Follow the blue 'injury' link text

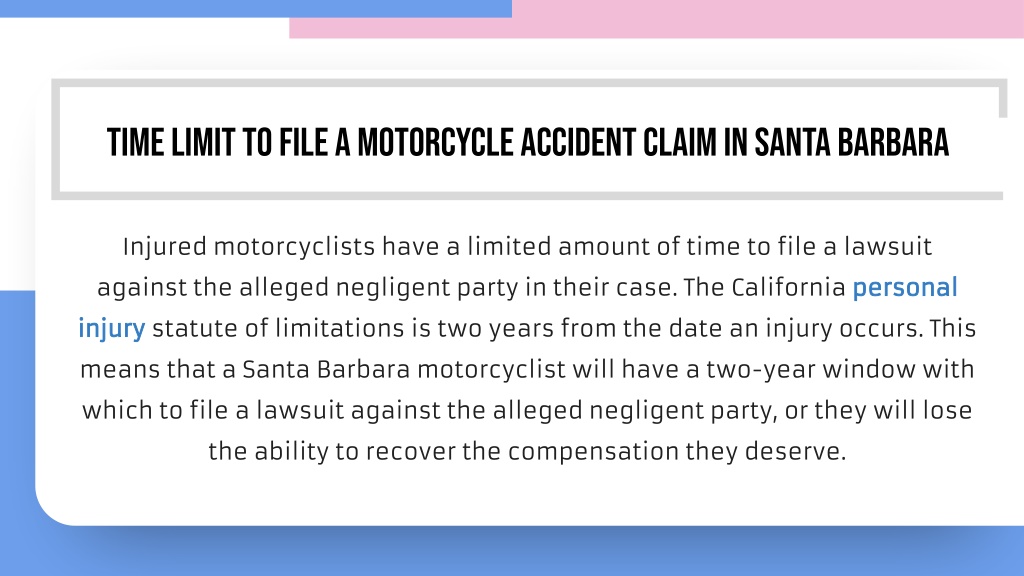(112, 328)
